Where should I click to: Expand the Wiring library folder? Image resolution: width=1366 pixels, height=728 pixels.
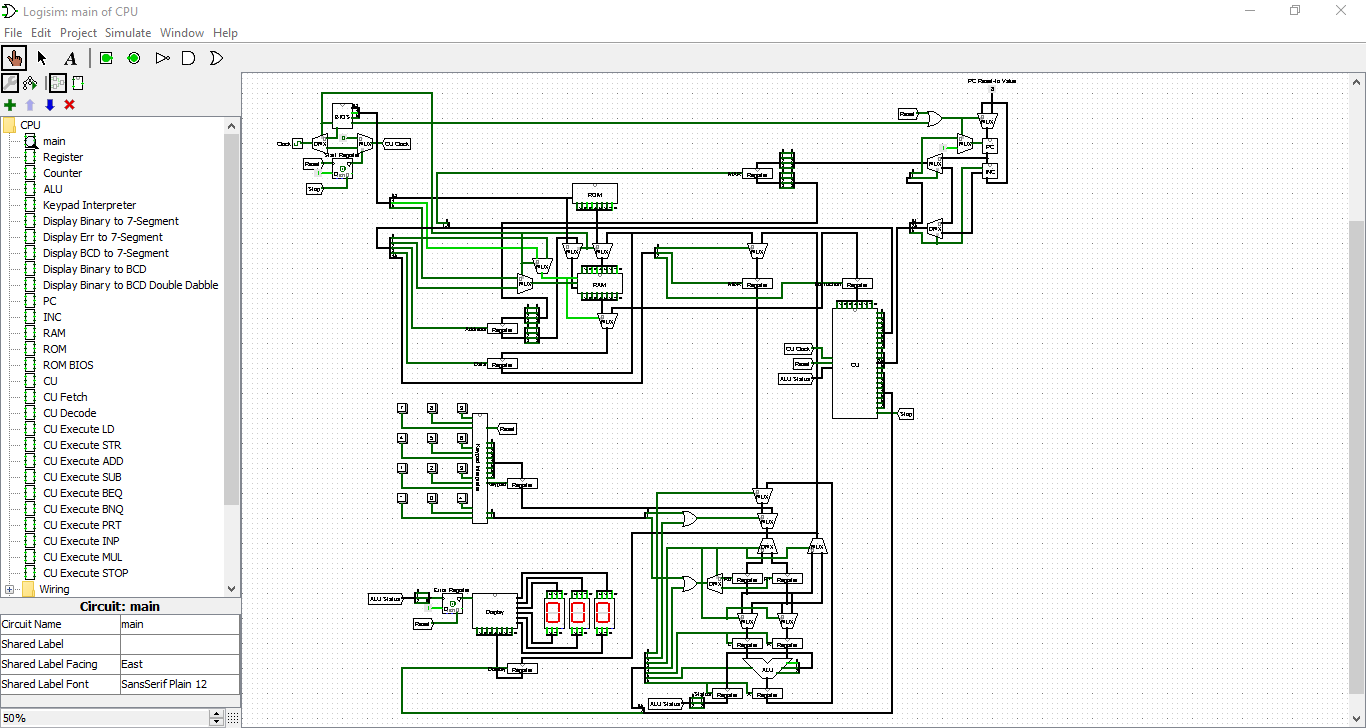tap(10, 589)
